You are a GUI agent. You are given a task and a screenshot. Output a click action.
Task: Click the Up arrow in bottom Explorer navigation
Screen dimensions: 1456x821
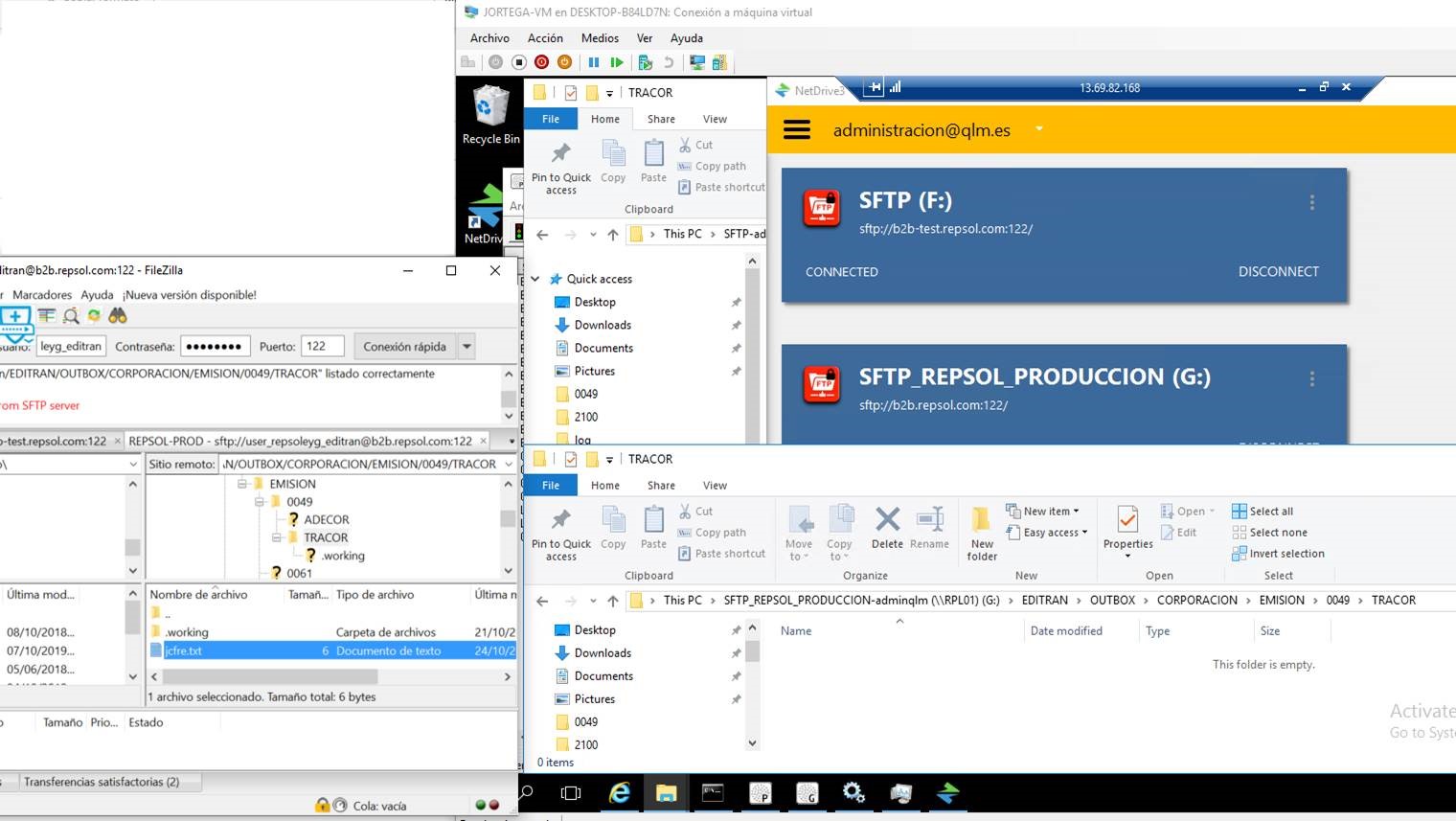(x=613, y=601)
